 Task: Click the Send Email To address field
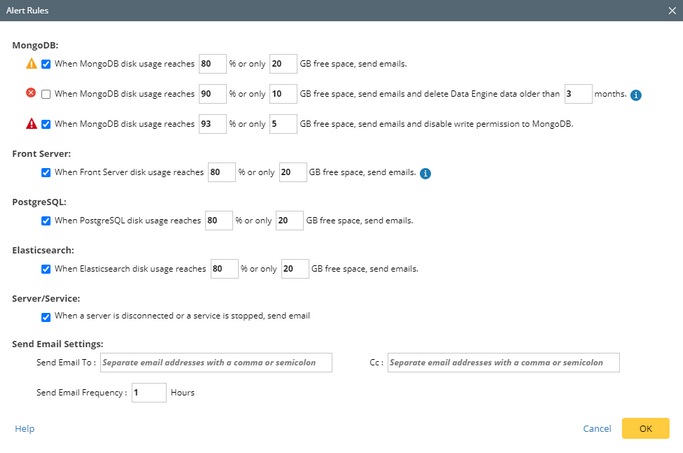[215, 361]
